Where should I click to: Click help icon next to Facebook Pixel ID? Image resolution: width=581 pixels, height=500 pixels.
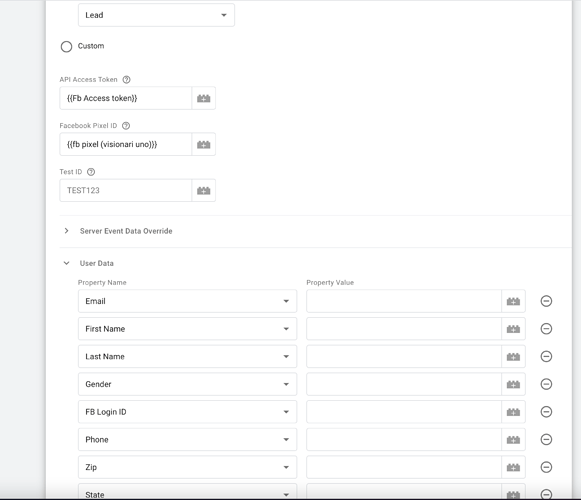pyautogui.click(x=126, y=126)
